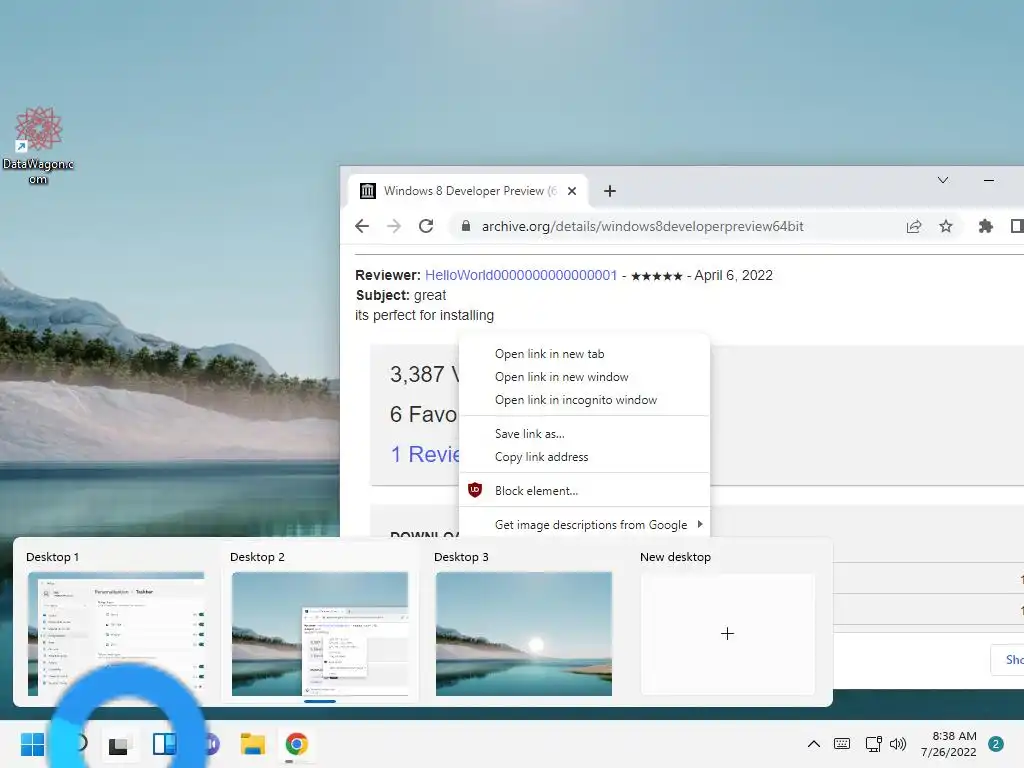Expand Get image descriptions from Google submenu
1024x768 pixels.
pyautogui.click(x=584, y=524)
